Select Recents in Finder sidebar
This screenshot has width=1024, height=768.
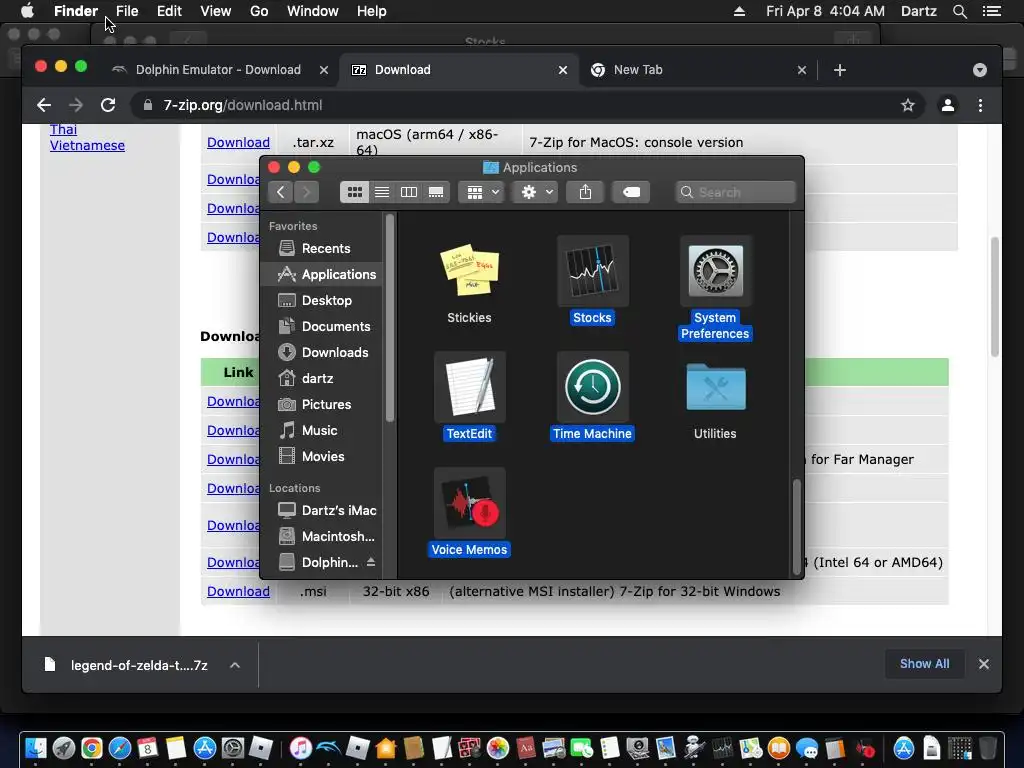(x=321, y=248)
